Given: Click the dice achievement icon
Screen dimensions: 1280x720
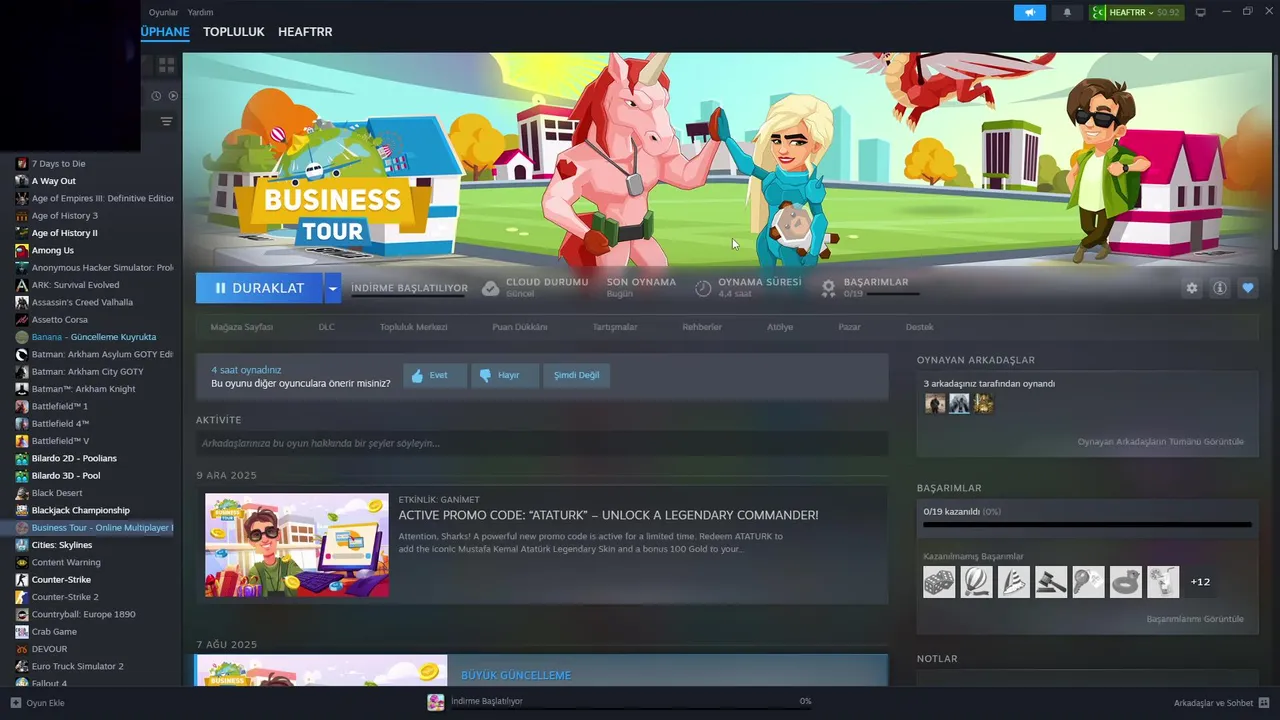Looking at the screenshot, I should 939,582.
